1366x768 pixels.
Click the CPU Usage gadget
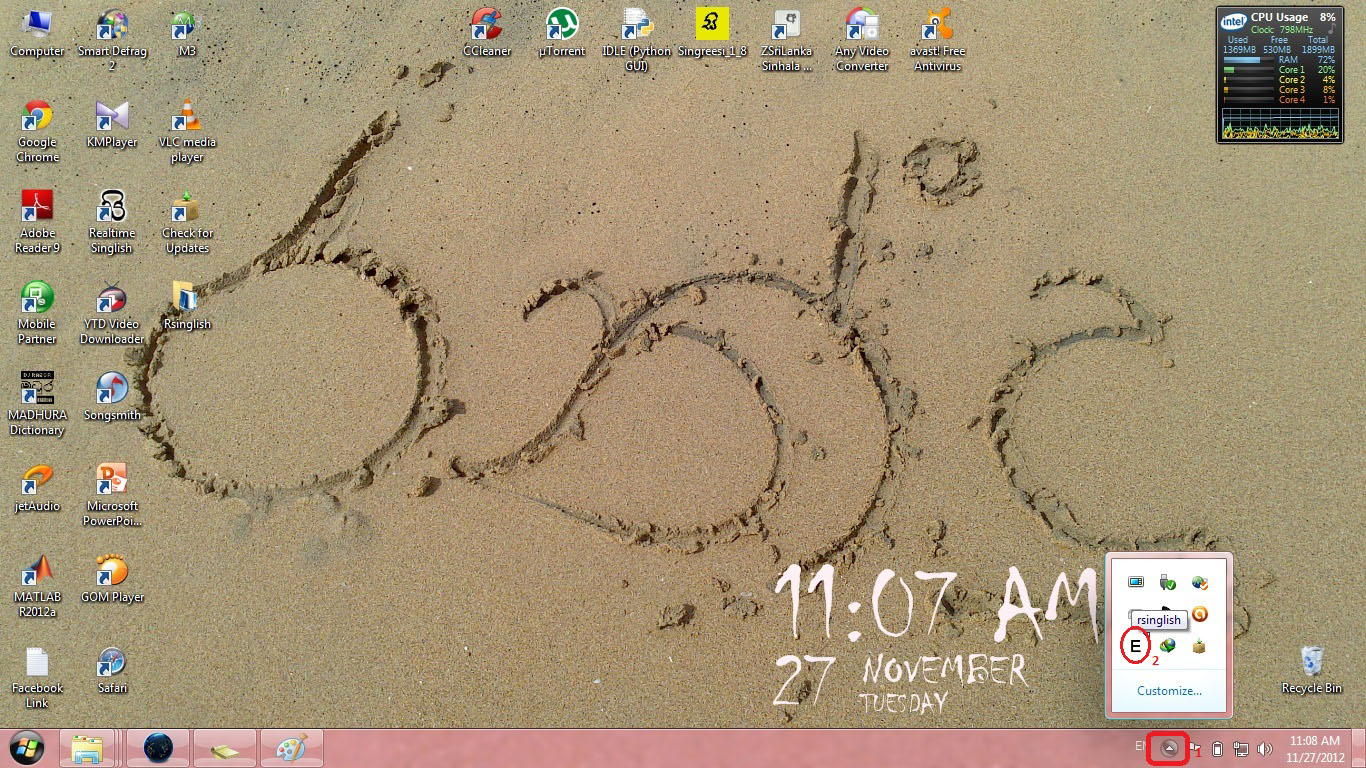point(1279,74)
